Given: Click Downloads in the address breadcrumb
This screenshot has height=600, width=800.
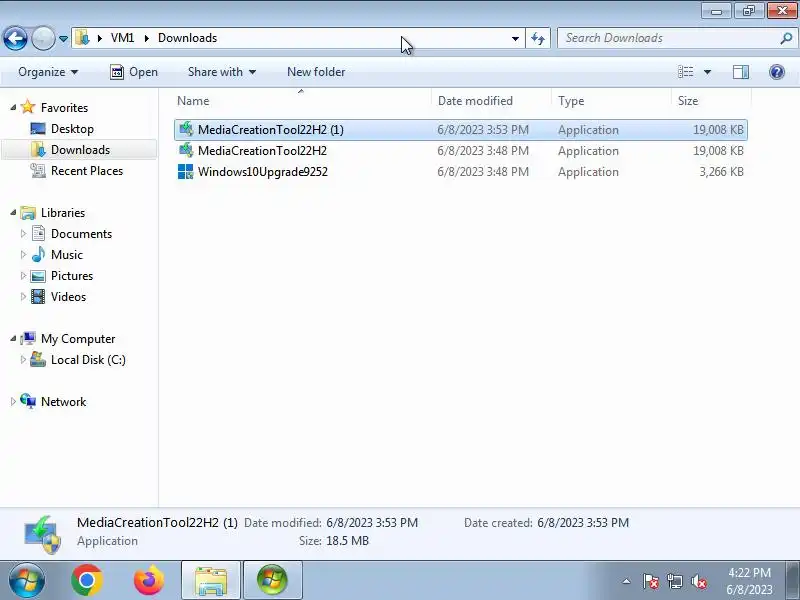Looking at the screenshot, I should [x=187, y=38].
